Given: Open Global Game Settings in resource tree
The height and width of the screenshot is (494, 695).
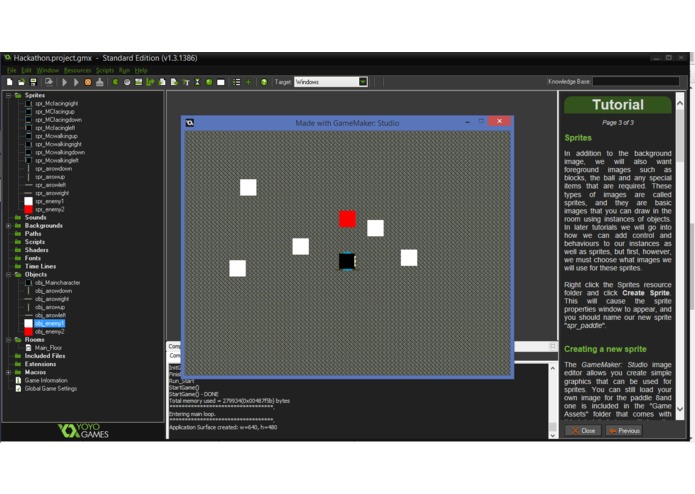Looking at the screenshot, I should (x=51, y=389).
